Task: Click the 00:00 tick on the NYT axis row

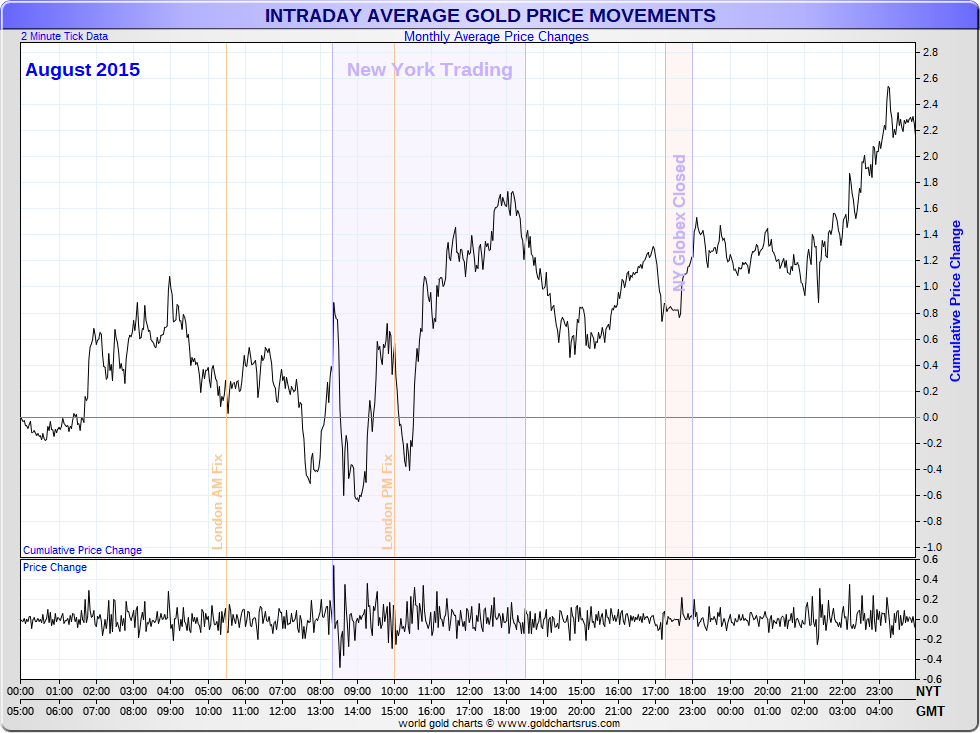Action: pos(21,691)
